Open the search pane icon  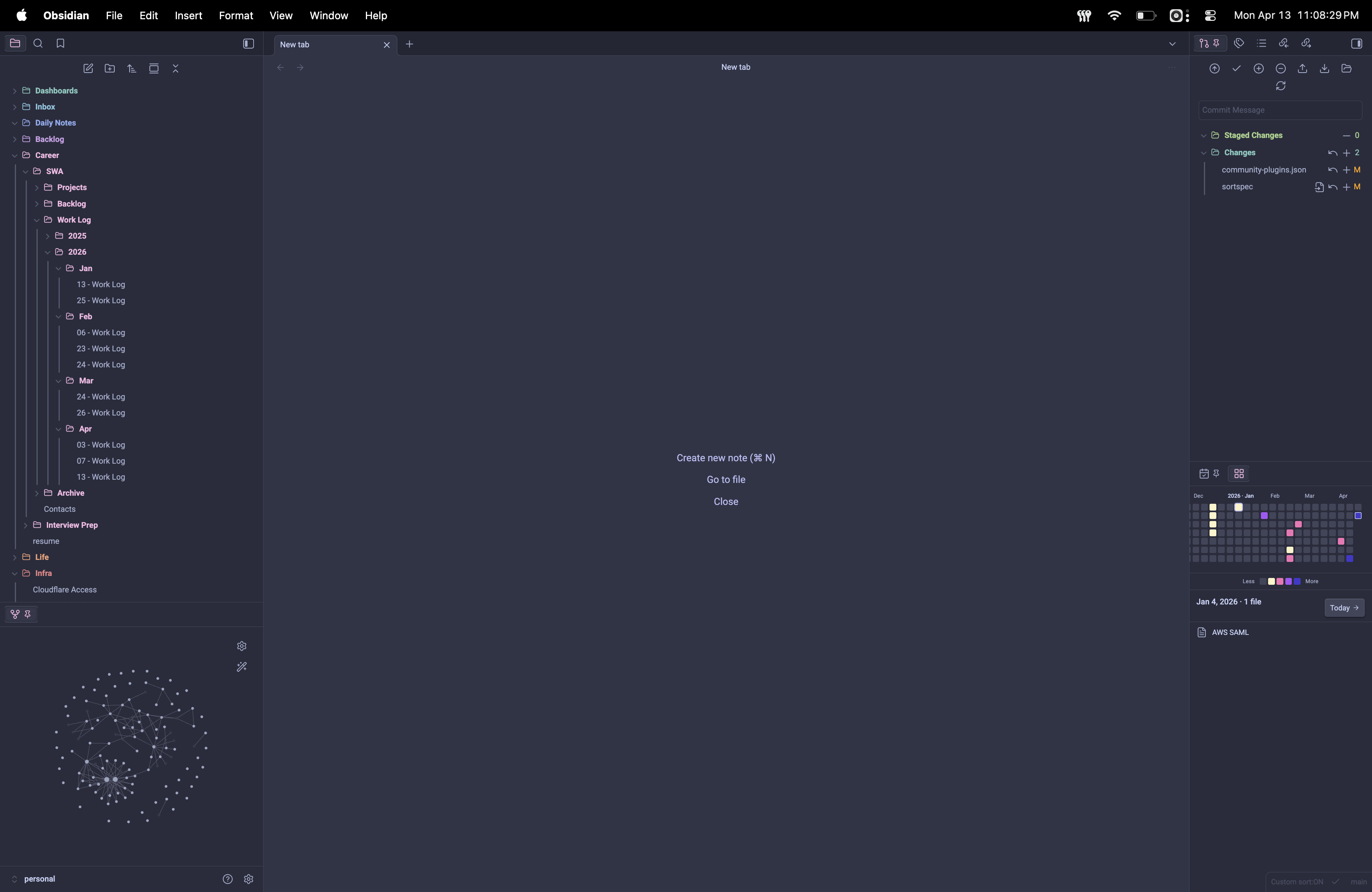tap(38, 43)
